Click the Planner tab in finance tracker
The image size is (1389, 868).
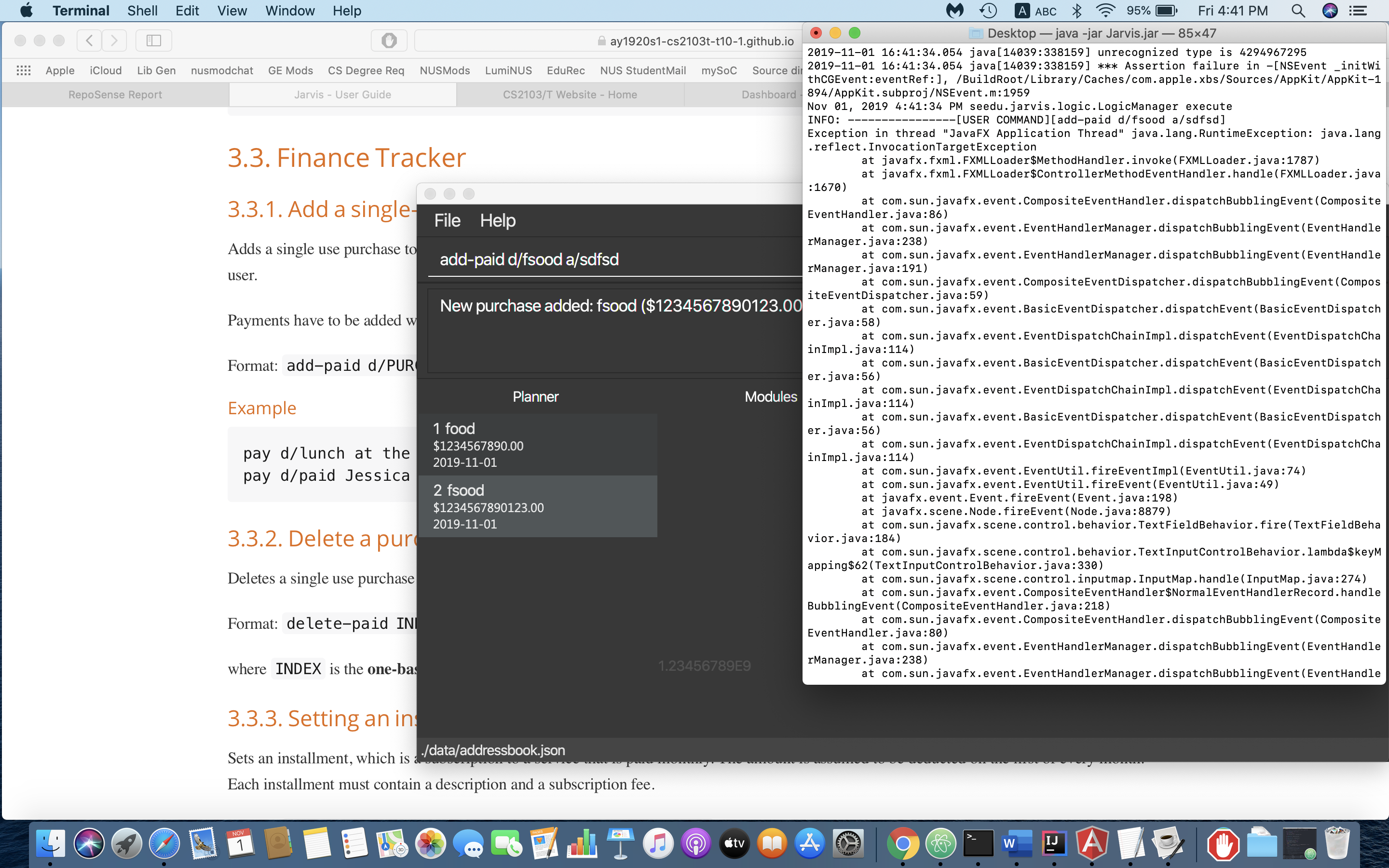tap(536, 396)
